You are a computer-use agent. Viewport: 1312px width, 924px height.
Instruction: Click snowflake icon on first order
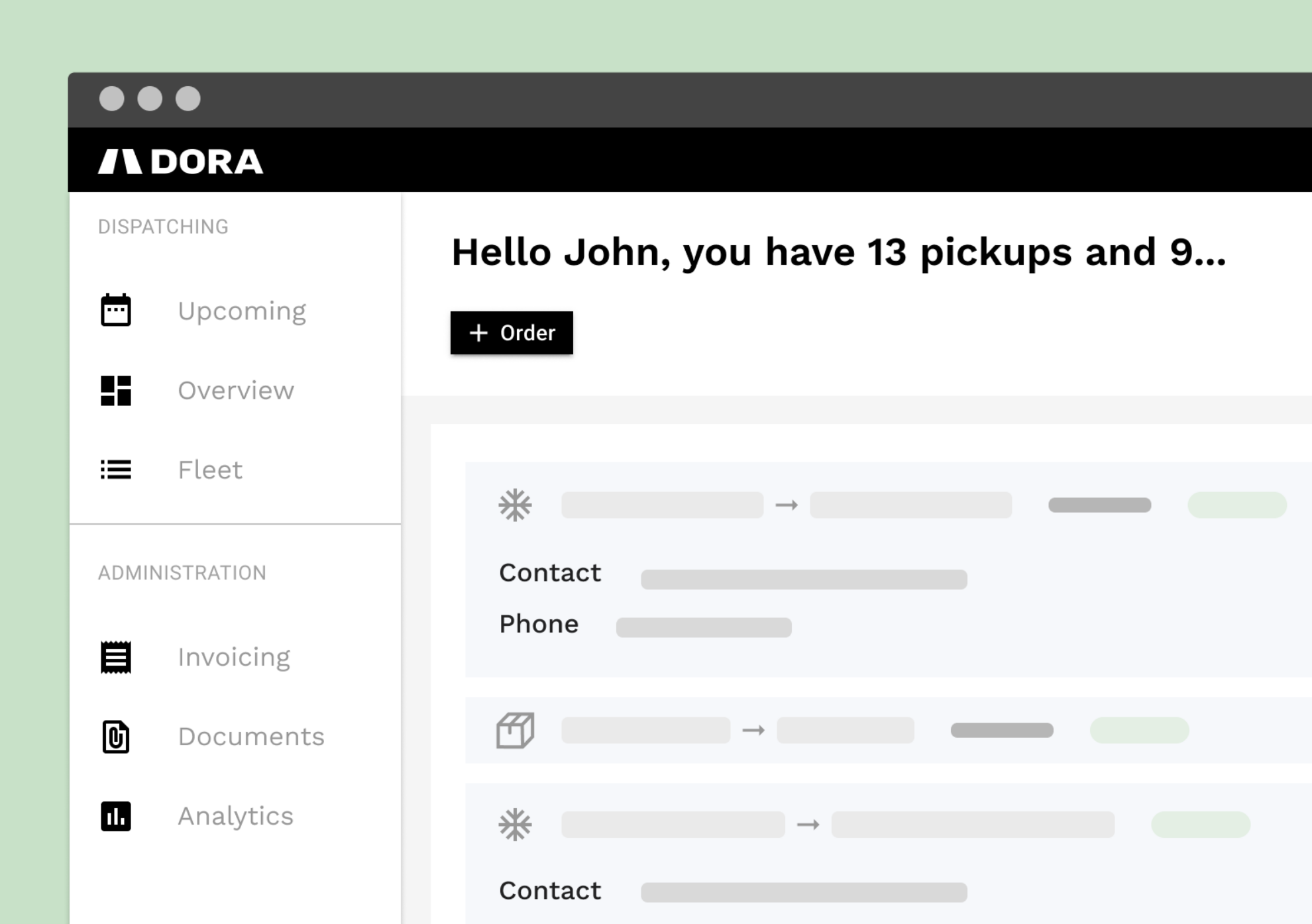point(515,505)
